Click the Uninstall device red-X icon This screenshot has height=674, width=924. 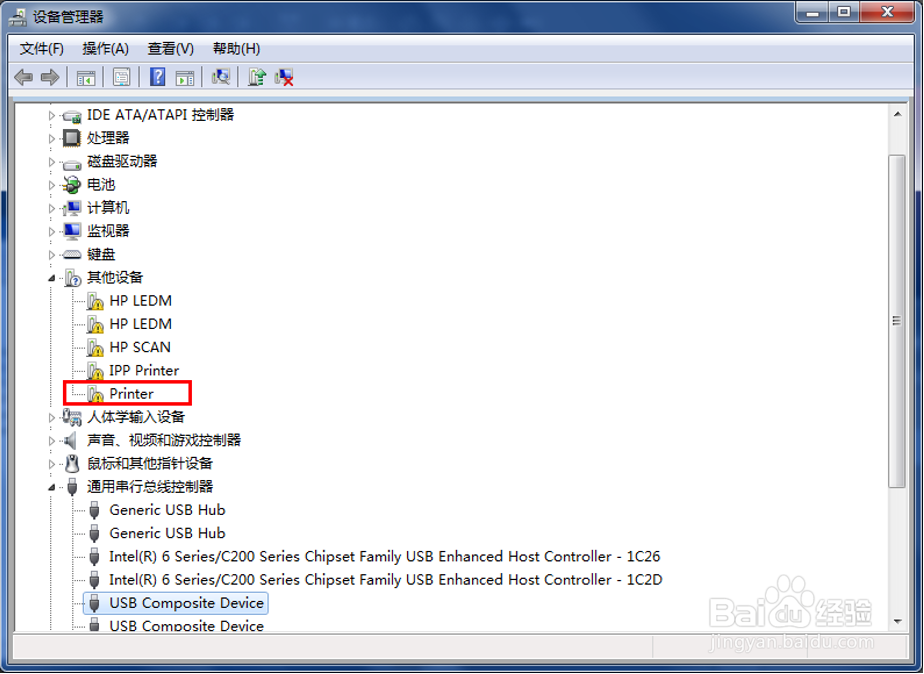pos(284,77)
